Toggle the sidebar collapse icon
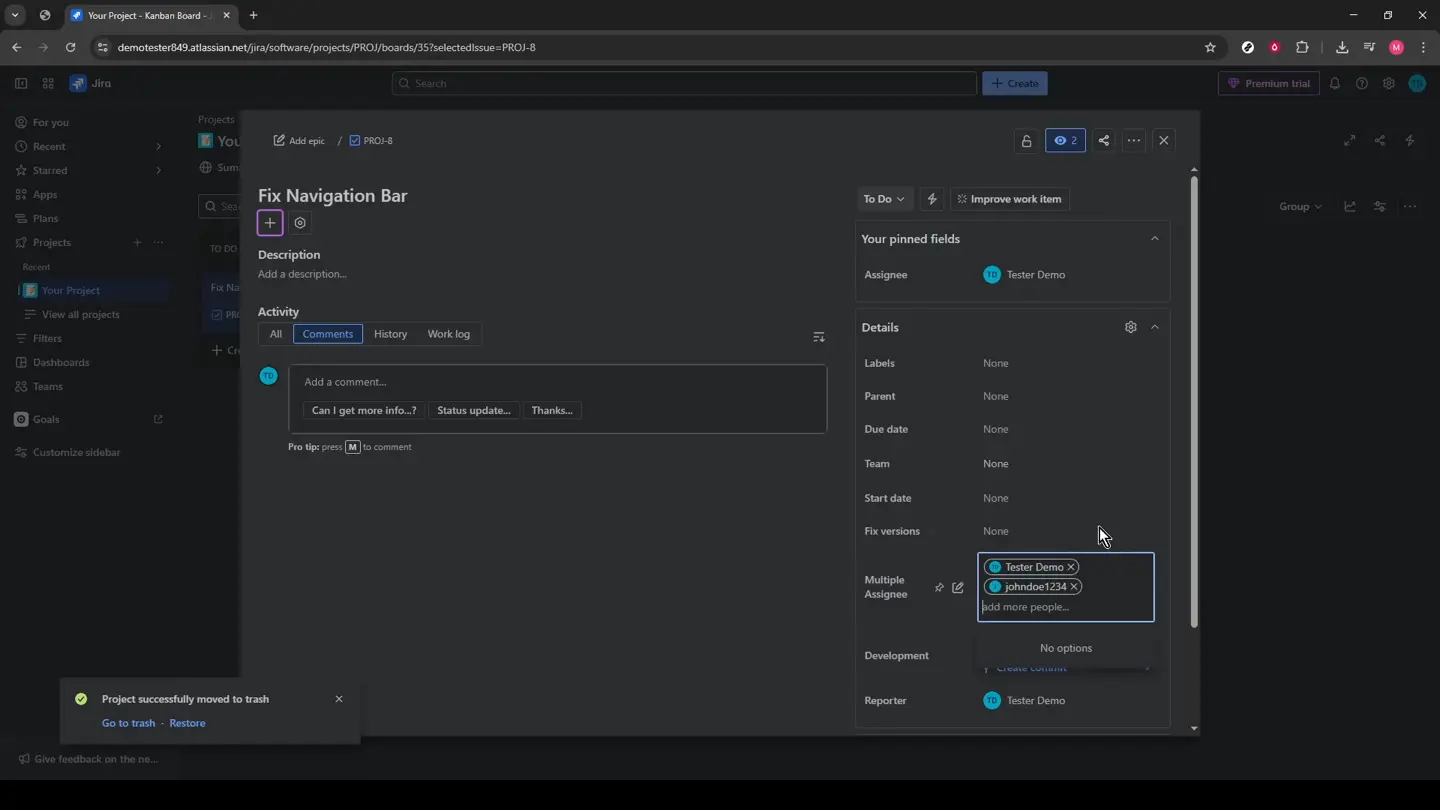 pos(21,84)
